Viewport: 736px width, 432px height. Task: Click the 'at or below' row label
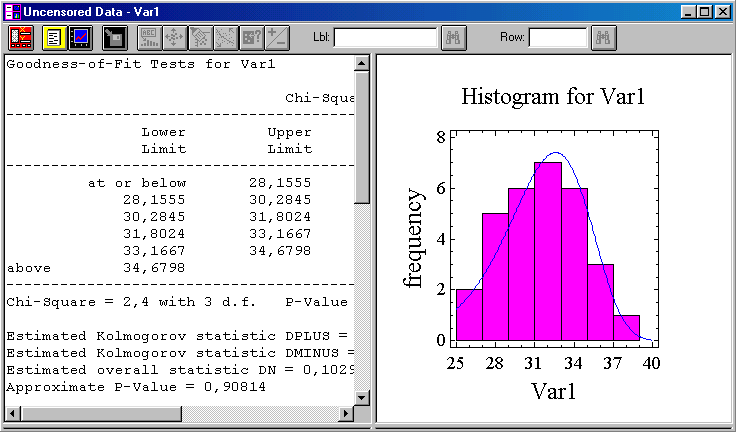137,183
